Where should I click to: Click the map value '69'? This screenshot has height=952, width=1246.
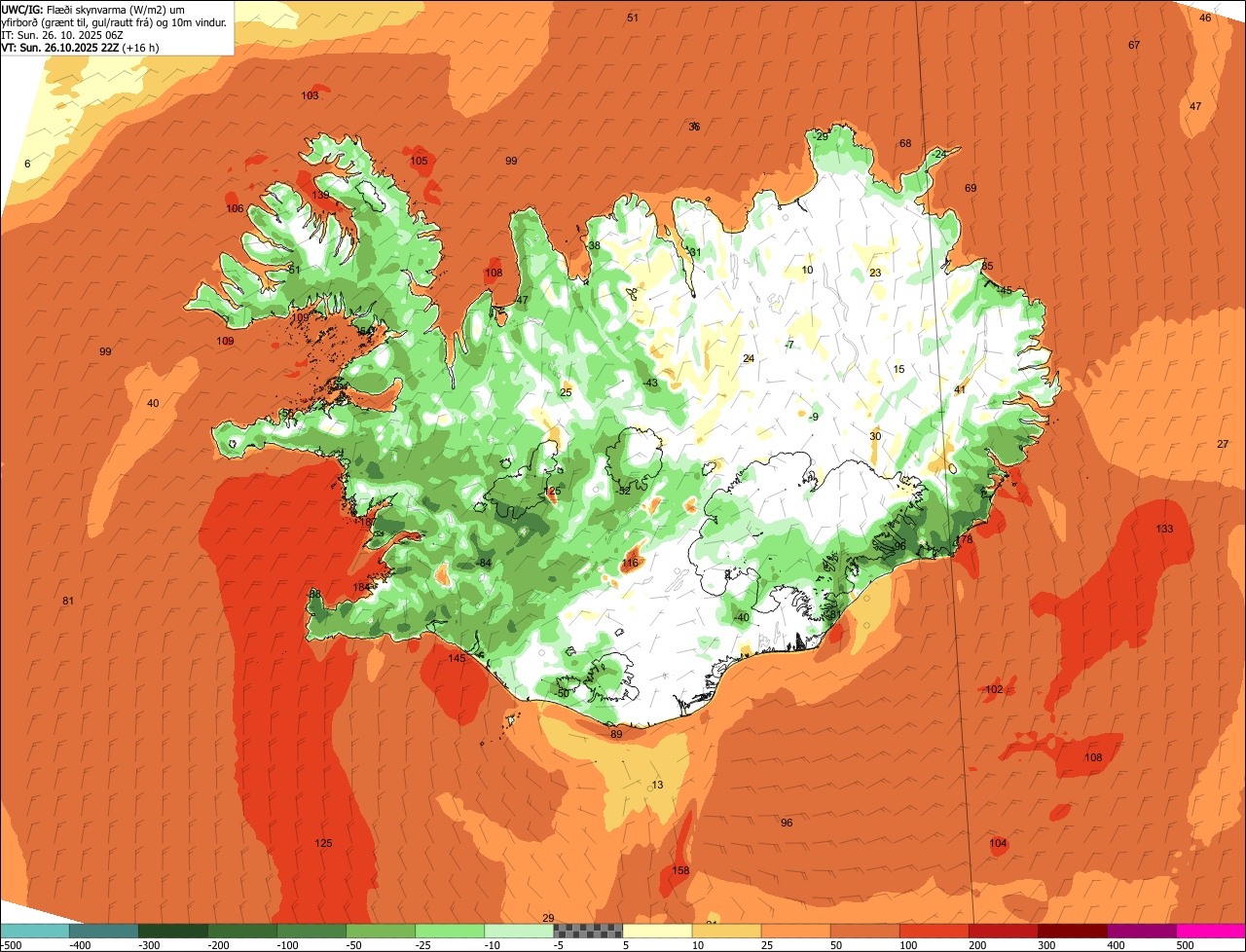coord(971,188)
